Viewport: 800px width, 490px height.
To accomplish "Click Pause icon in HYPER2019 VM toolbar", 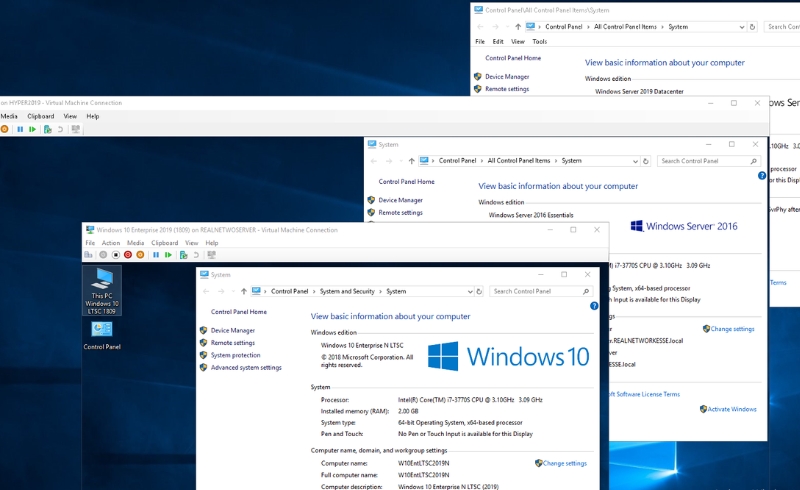I will point(20,129).
